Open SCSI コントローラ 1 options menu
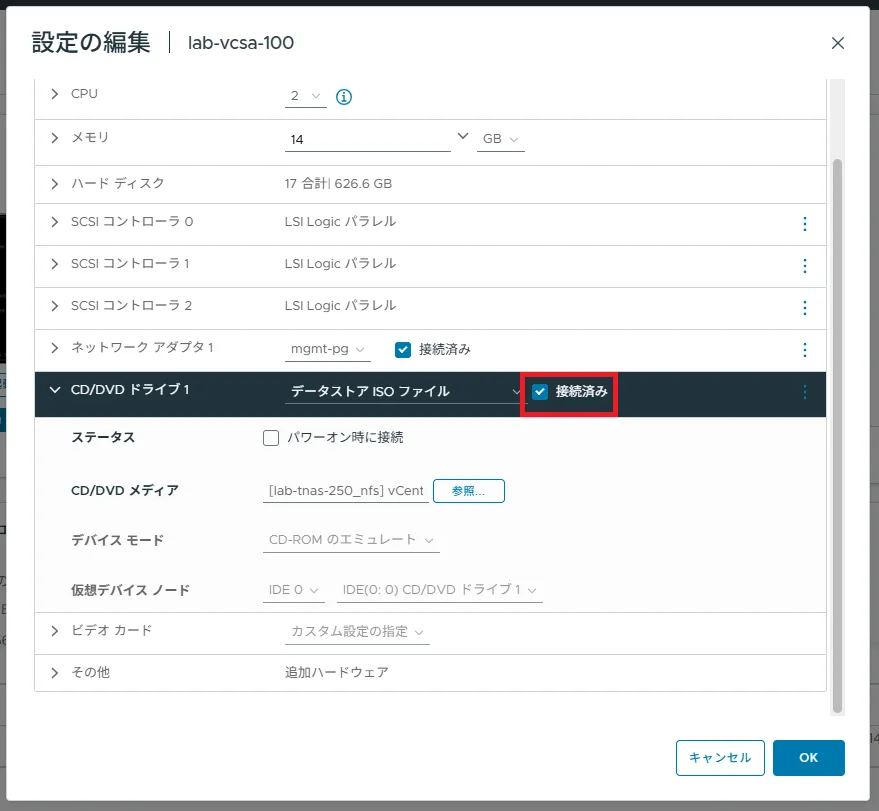This screenshot has height=811, width=879. (x=805, y=266)
